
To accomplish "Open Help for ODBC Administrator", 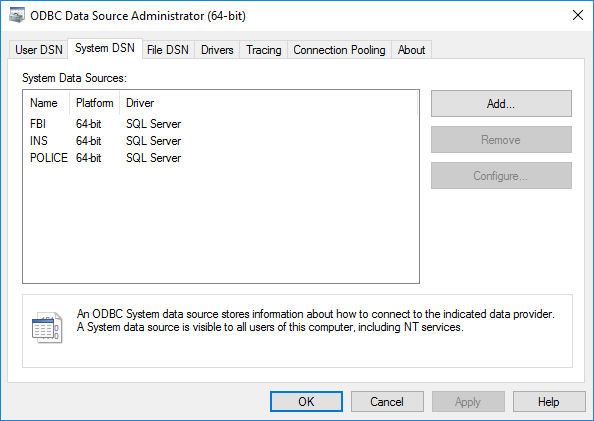I will pos(549,402).
